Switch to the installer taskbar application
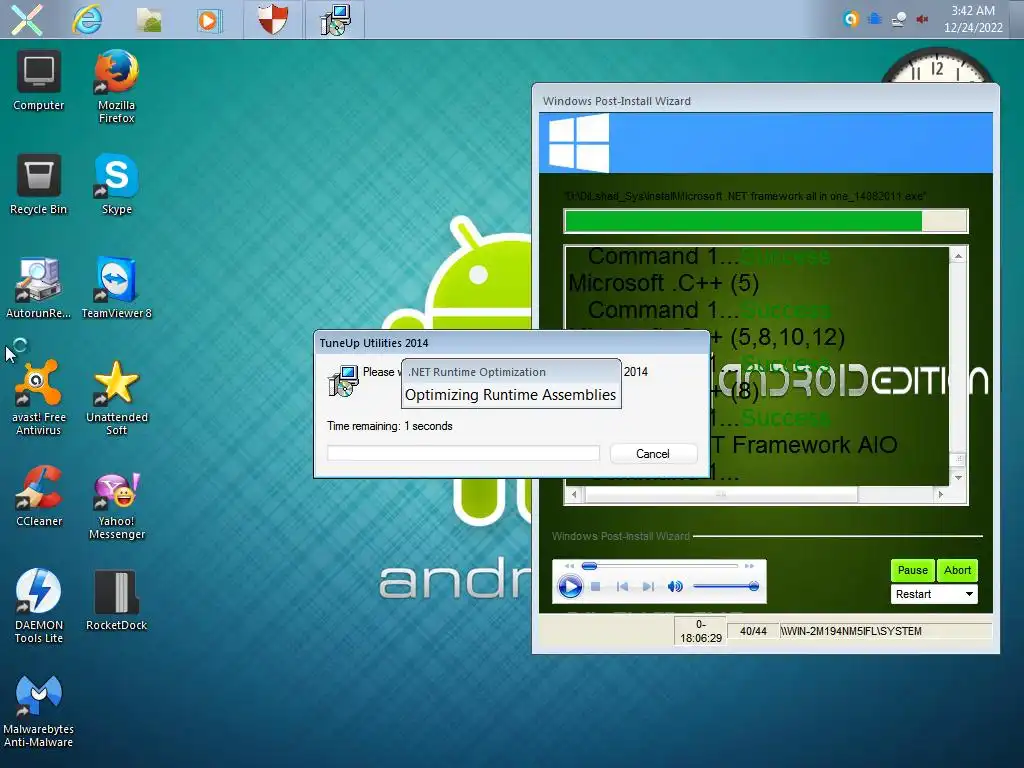The image size is (1024, 768). pos(334,19)
